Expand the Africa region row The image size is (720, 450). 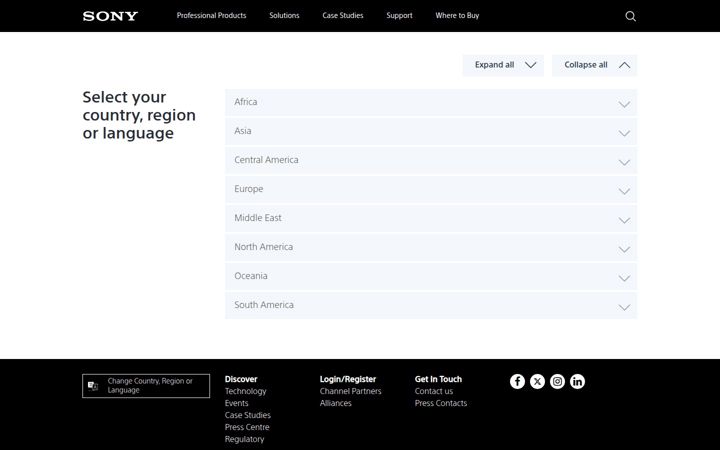point(431,102)
